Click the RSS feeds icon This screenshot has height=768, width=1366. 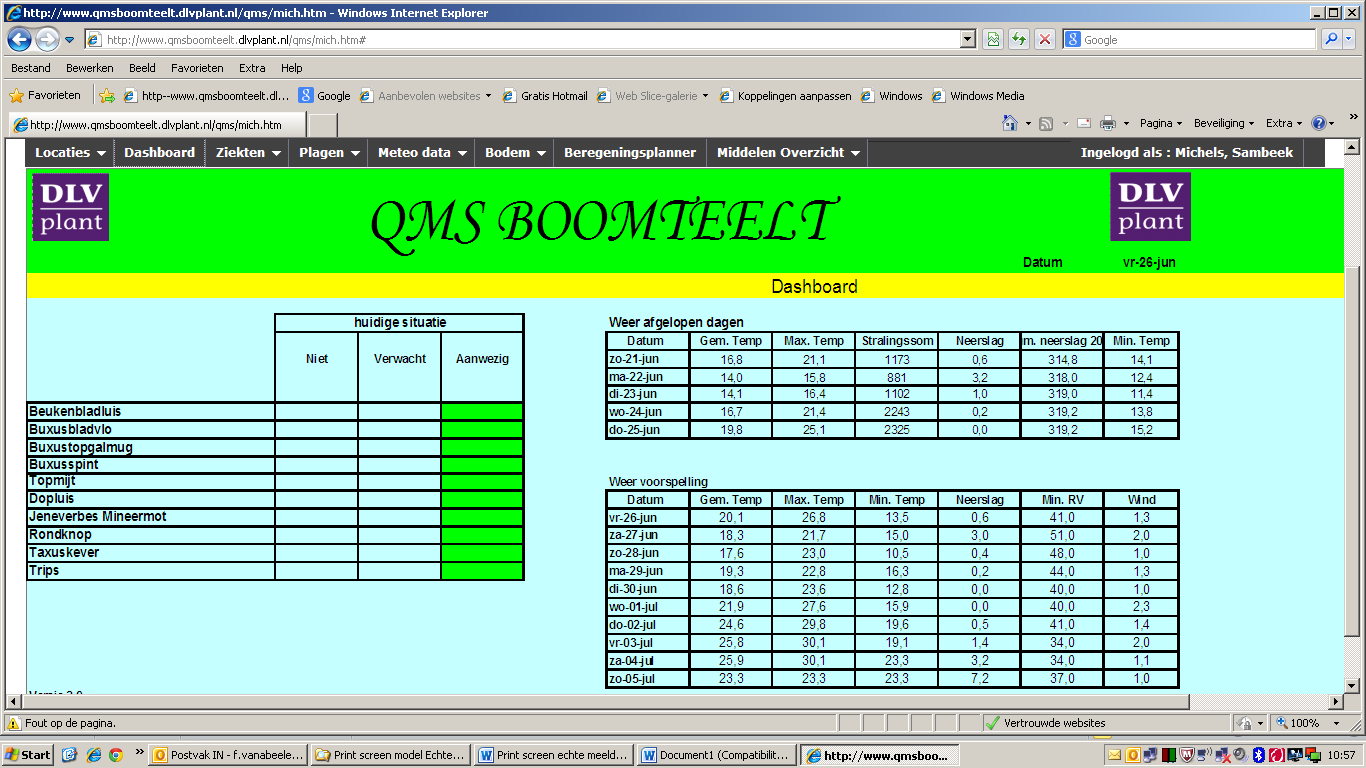tap(1046, 123)
